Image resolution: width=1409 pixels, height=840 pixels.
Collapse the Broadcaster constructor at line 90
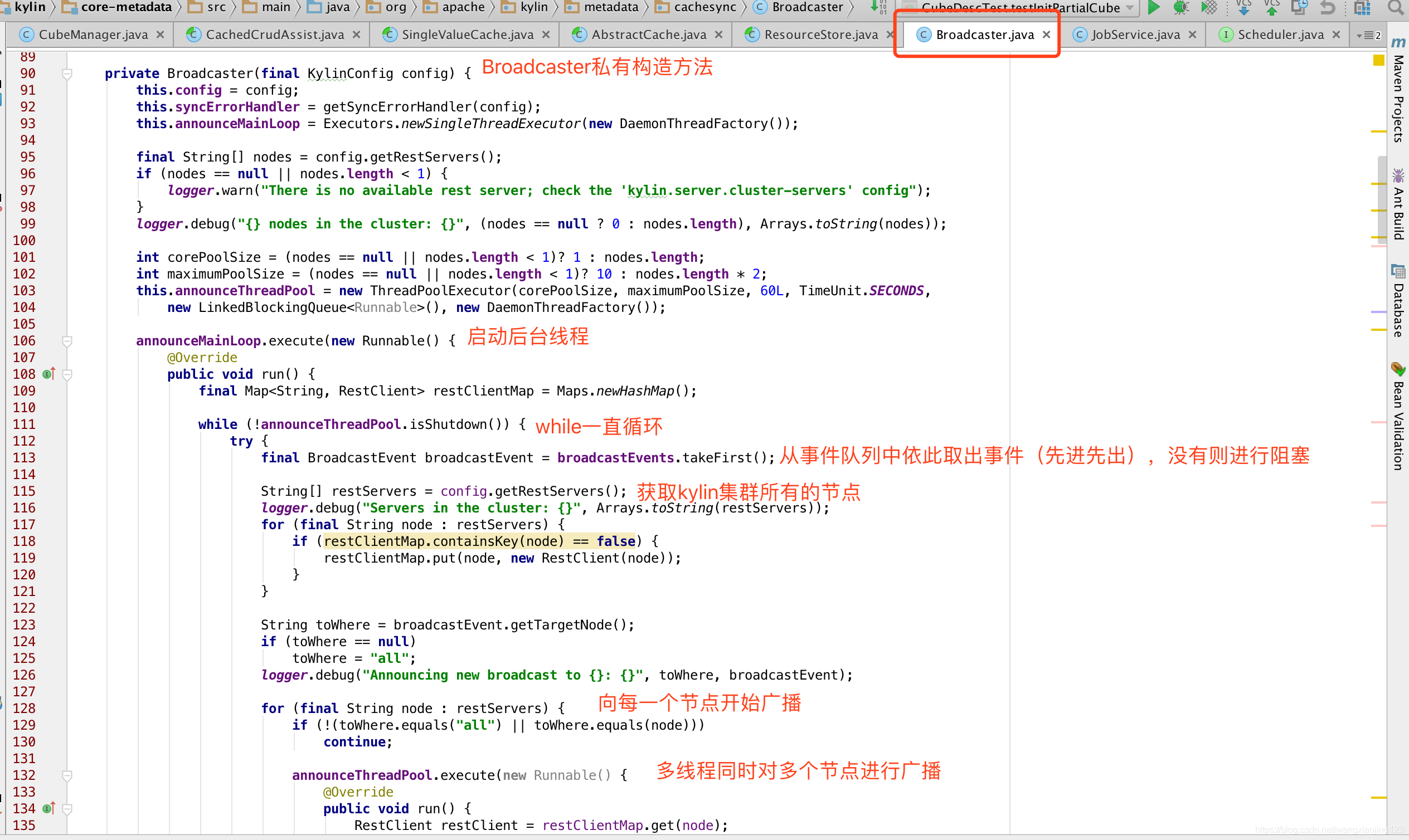(x=67, y=74)
